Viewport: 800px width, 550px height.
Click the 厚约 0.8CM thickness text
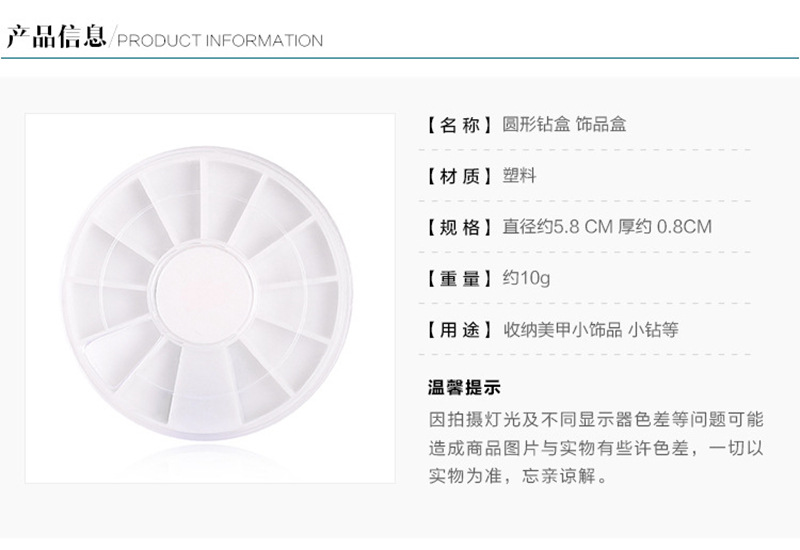point(669,227)
